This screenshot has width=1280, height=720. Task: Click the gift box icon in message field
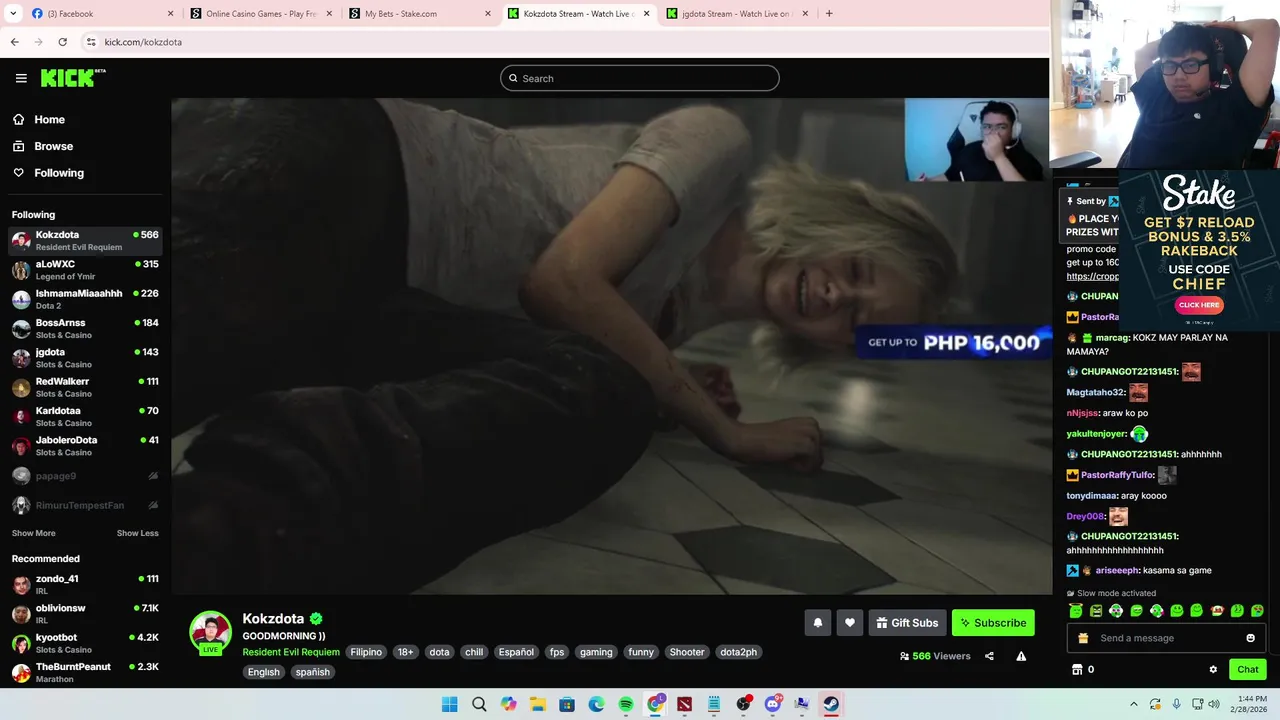1083,638
